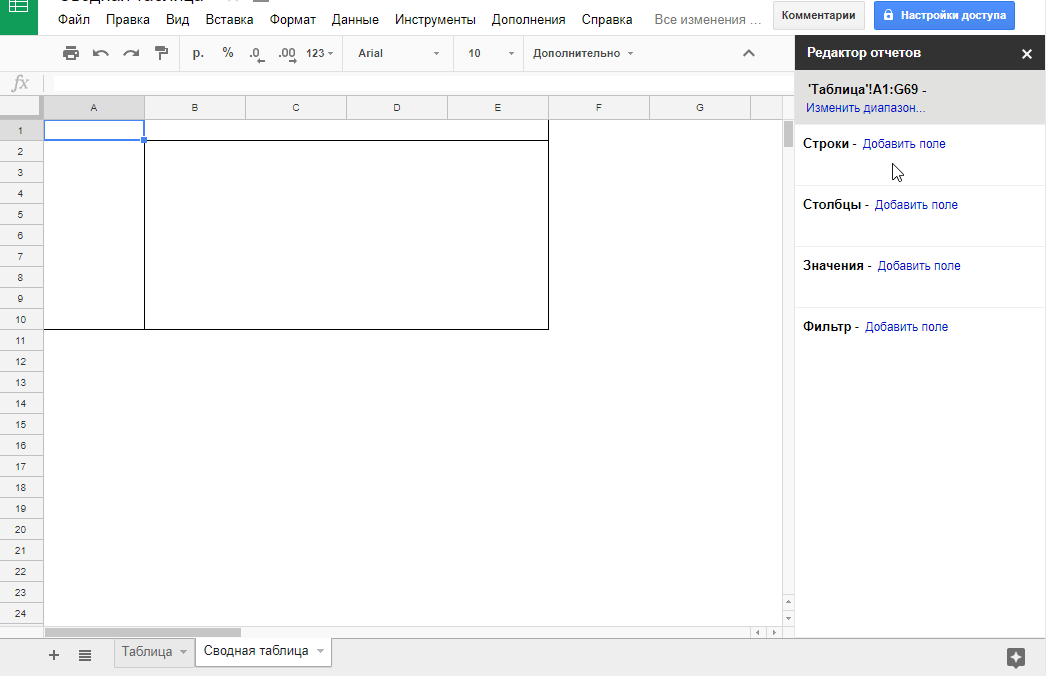Switch to the Таблица sheet tab

click(146, 652)
